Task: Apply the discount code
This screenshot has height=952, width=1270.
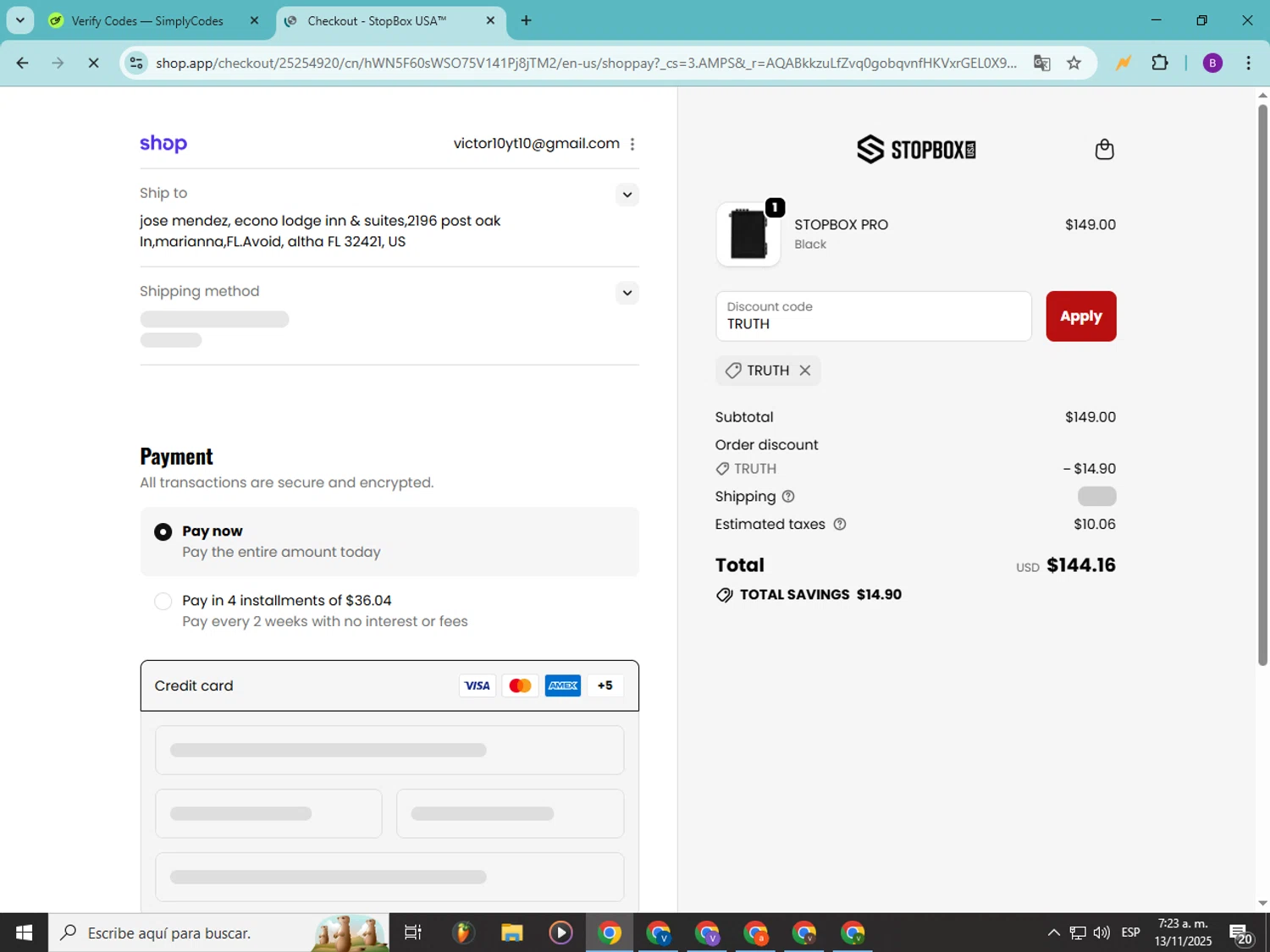Action: [x=1080, y=316]
